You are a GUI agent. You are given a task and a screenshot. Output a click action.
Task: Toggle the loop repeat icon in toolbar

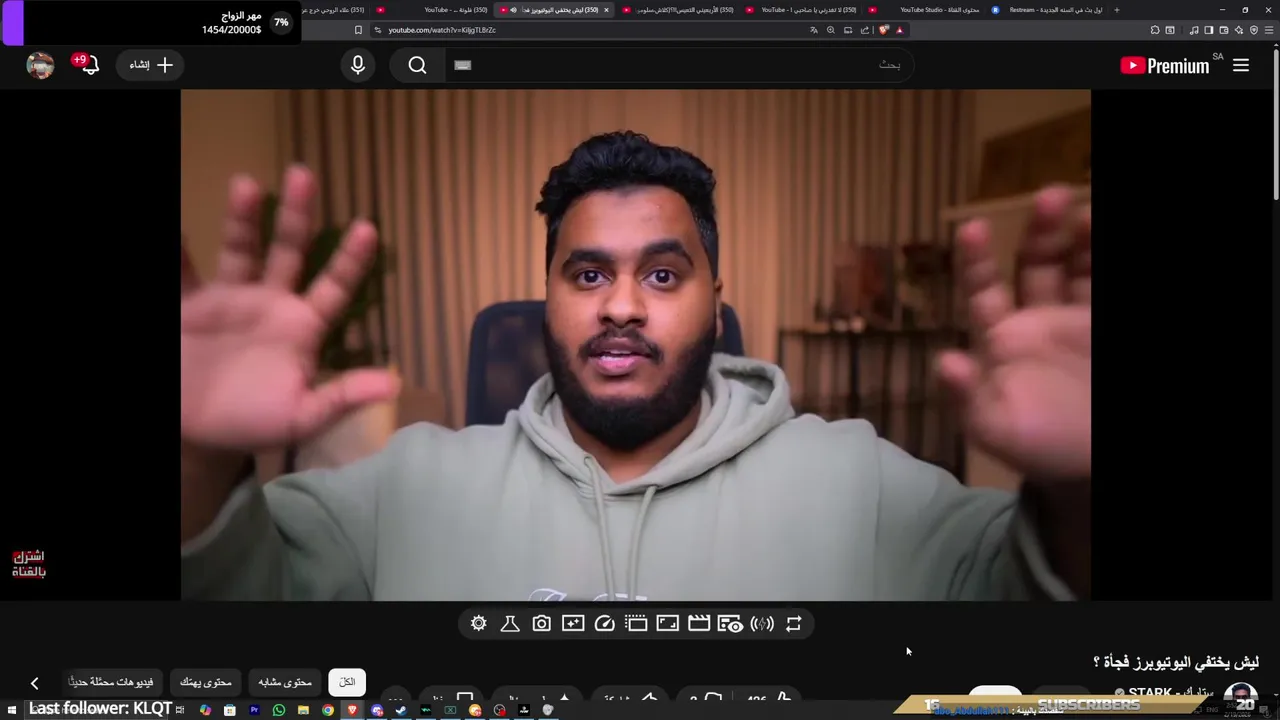(x=793, y=624)
